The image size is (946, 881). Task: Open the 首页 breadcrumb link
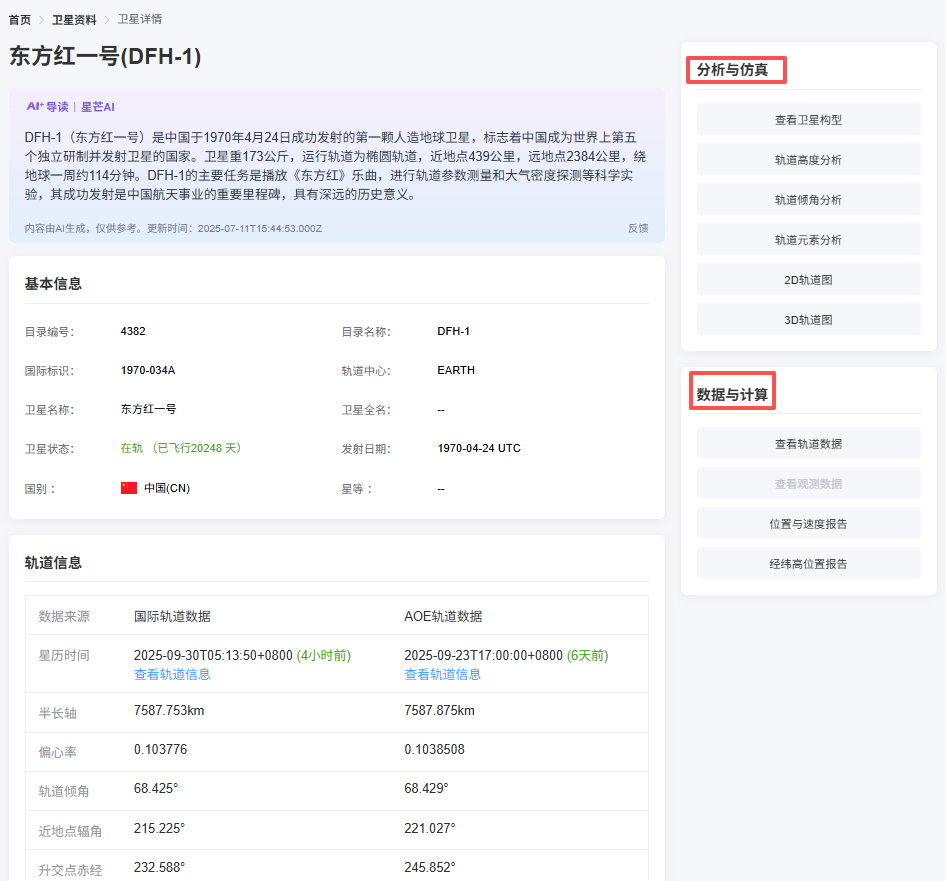[20, 19]
